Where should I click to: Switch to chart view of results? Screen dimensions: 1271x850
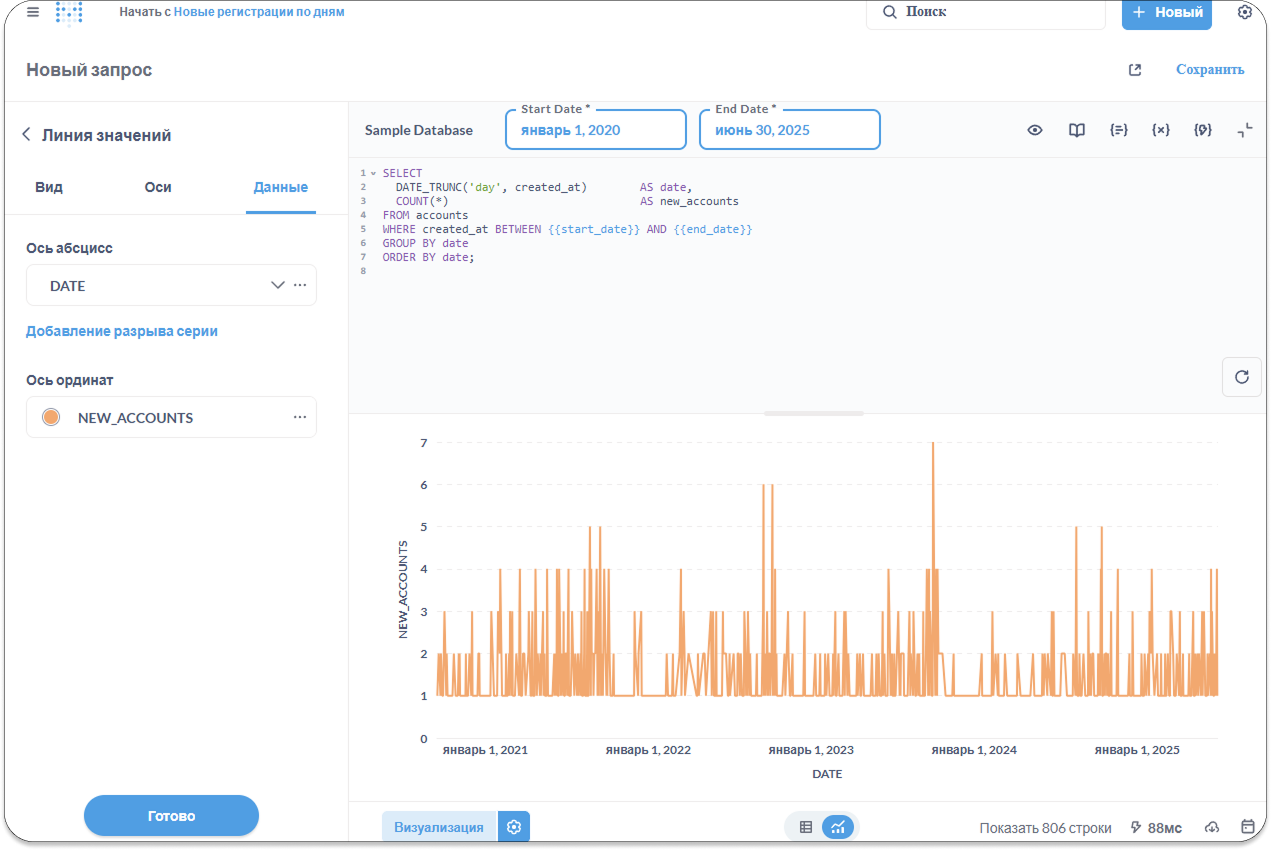click(838, 827)
